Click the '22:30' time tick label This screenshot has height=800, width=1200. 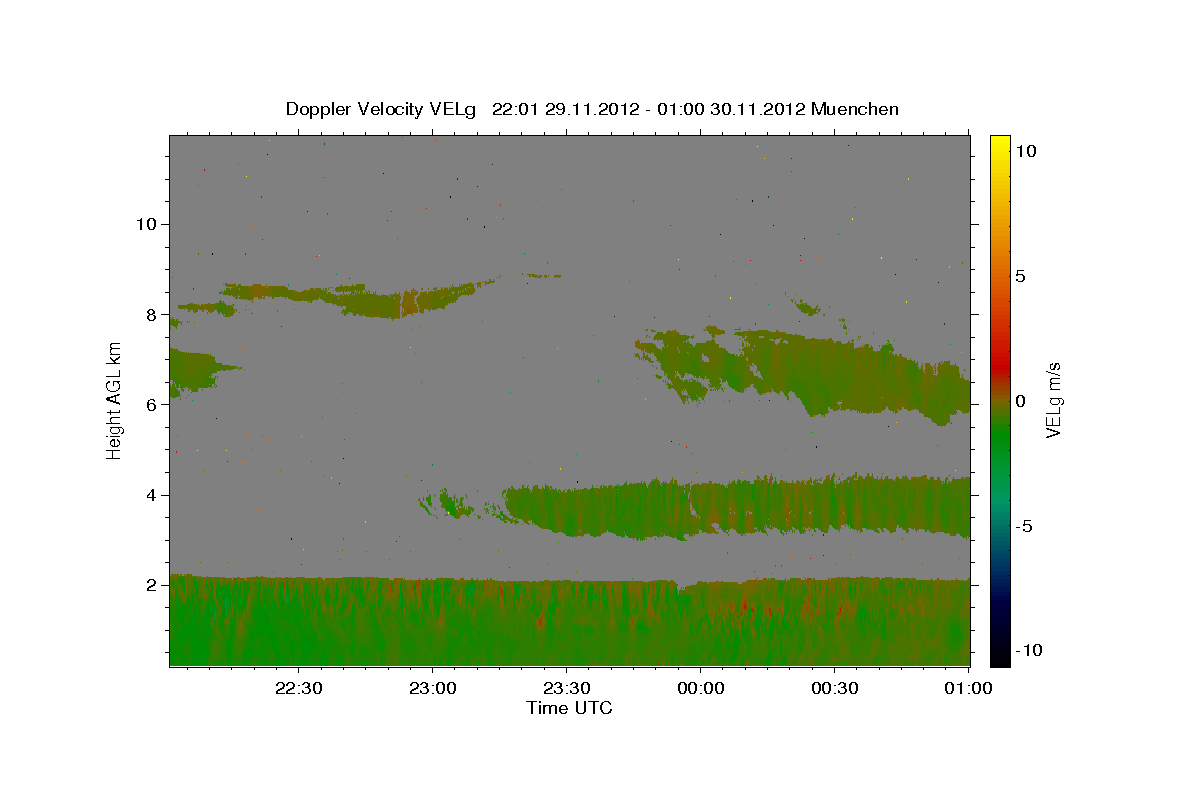click(x=299, y=688)
